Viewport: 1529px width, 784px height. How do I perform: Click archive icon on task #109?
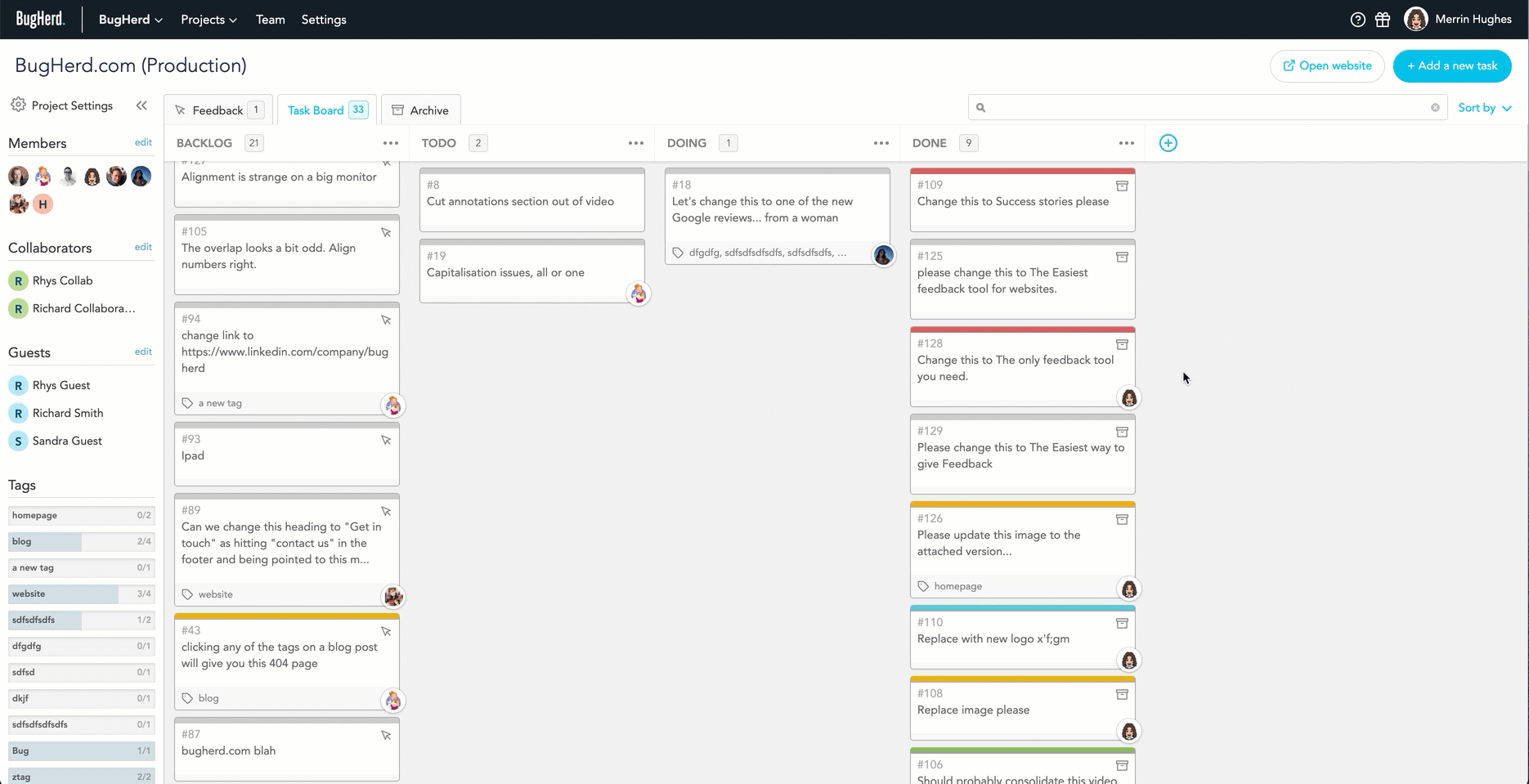(1122, 186)
